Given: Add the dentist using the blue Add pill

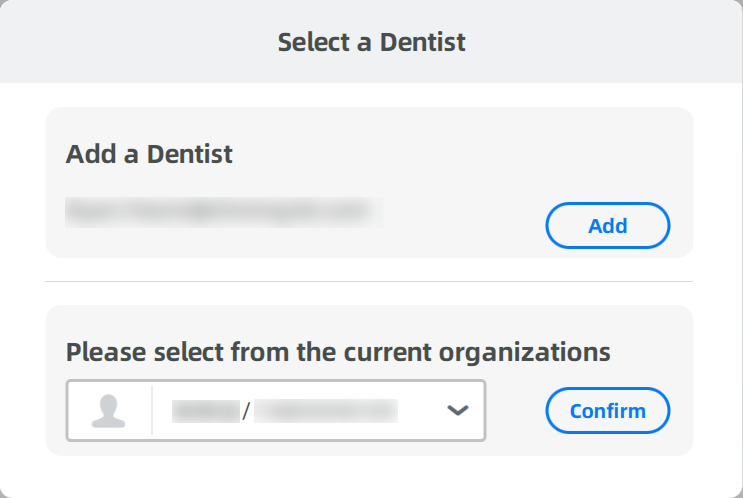Looking at the screenshot, I should 607,226.
